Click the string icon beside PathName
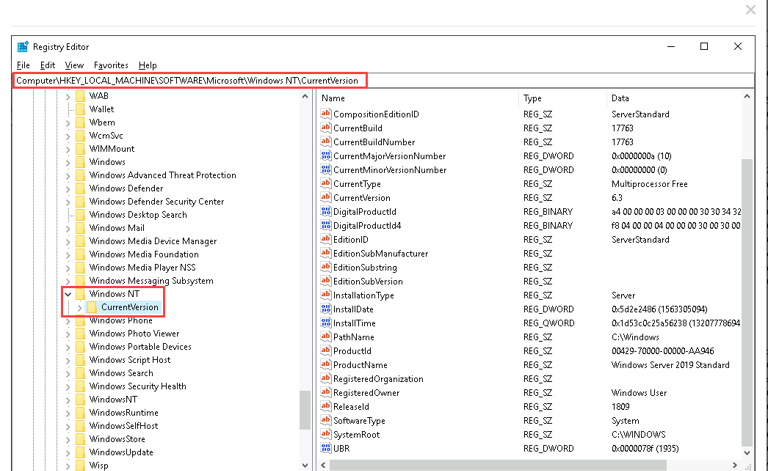This screenshot has height=471, width=768. 326,337
